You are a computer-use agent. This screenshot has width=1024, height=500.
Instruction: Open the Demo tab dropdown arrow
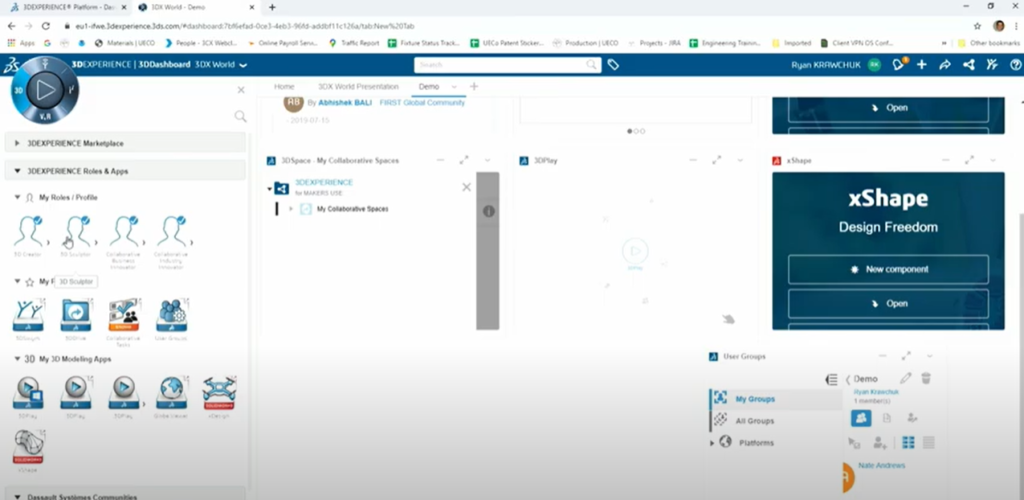(454, 87)
